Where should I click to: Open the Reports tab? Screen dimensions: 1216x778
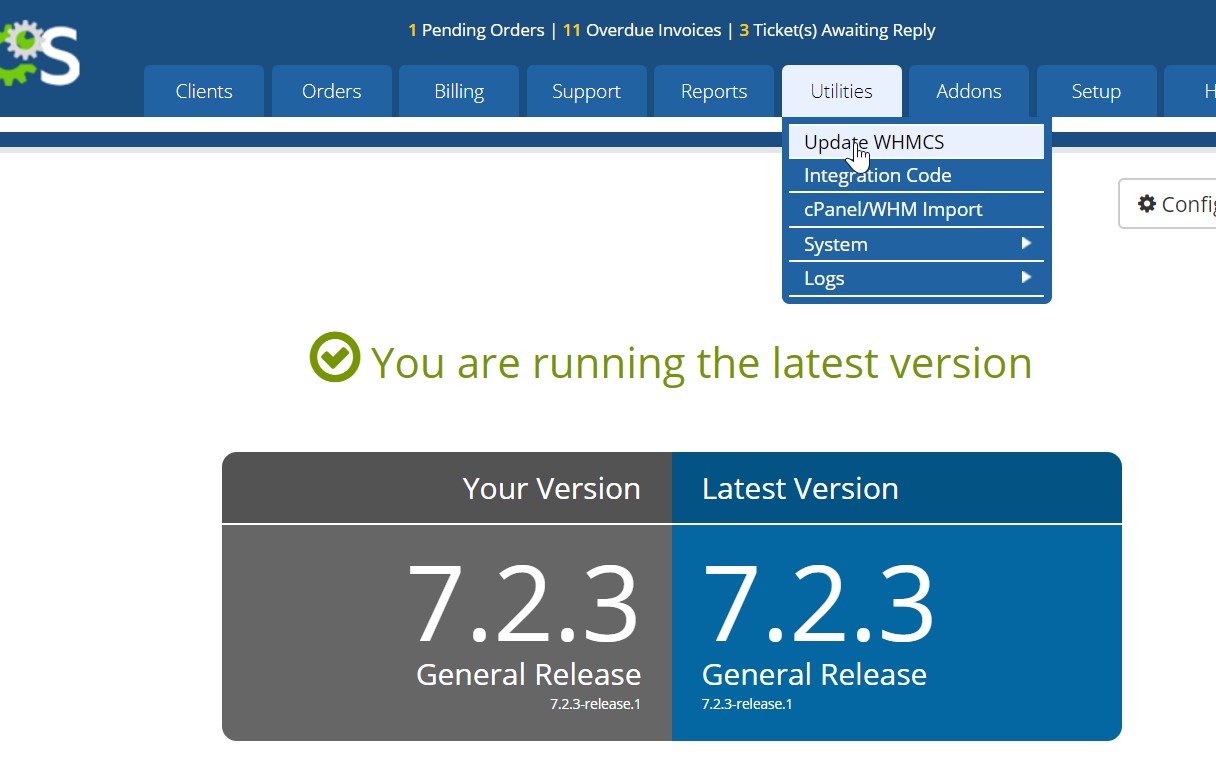click(x=714, y=91)
